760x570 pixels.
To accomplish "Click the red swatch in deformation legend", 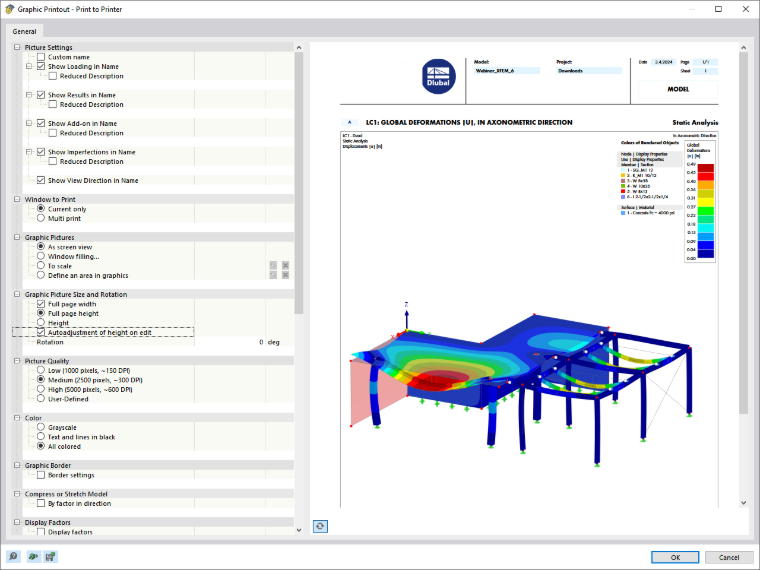I will 705,176.
